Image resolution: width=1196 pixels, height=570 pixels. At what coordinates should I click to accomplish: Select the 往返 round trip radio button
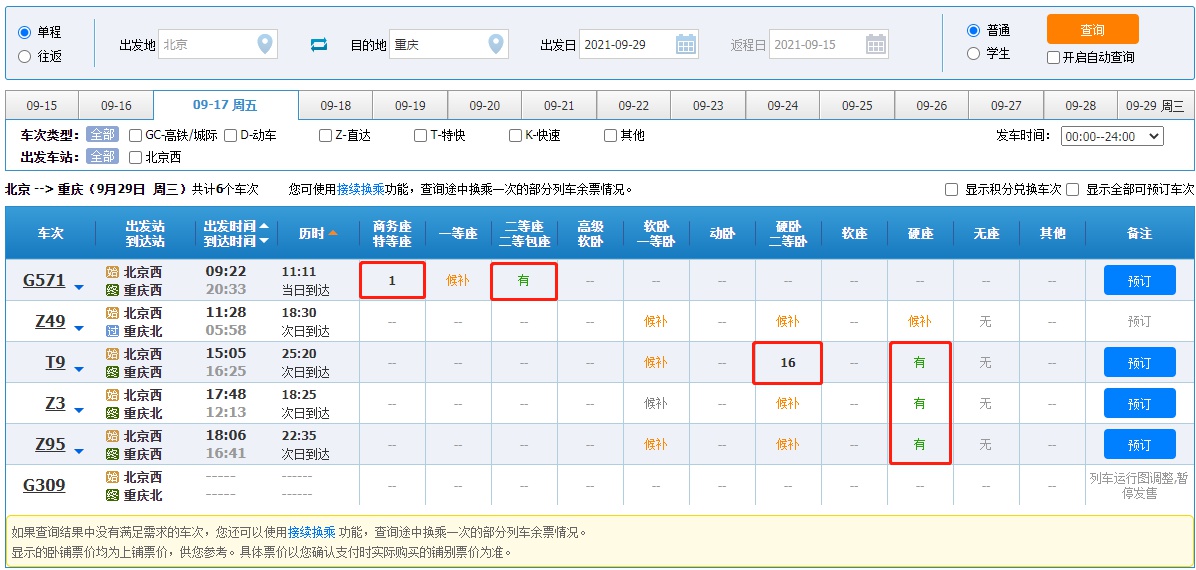(25, 57)
